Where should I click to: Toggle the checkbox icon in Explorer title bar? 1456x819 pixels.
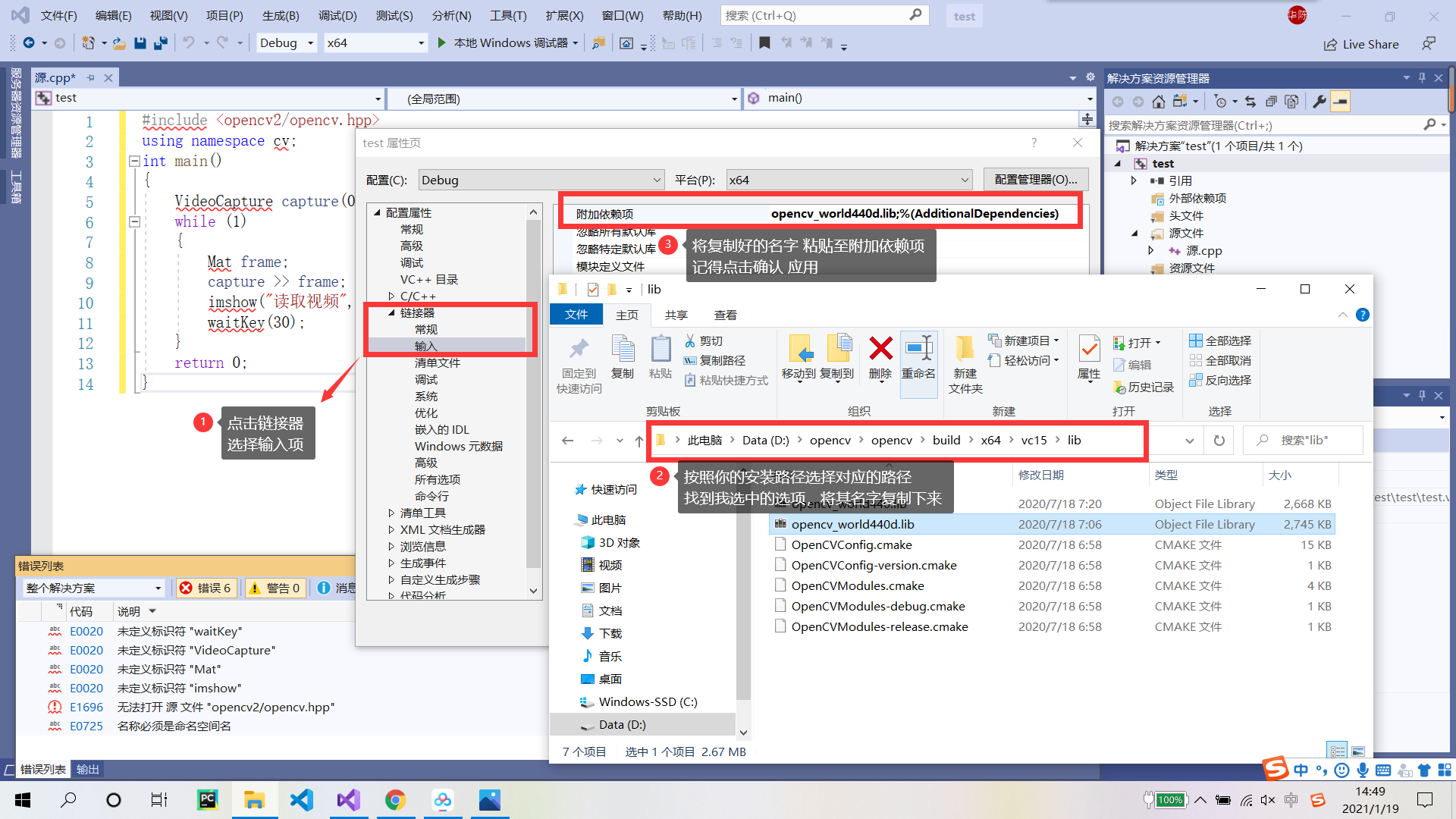(593, 289)
